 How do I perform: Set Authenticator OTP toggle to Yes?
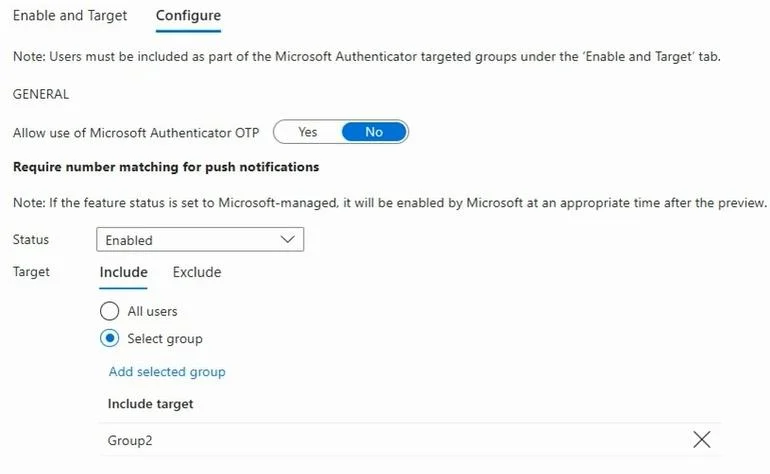[307, 132]
